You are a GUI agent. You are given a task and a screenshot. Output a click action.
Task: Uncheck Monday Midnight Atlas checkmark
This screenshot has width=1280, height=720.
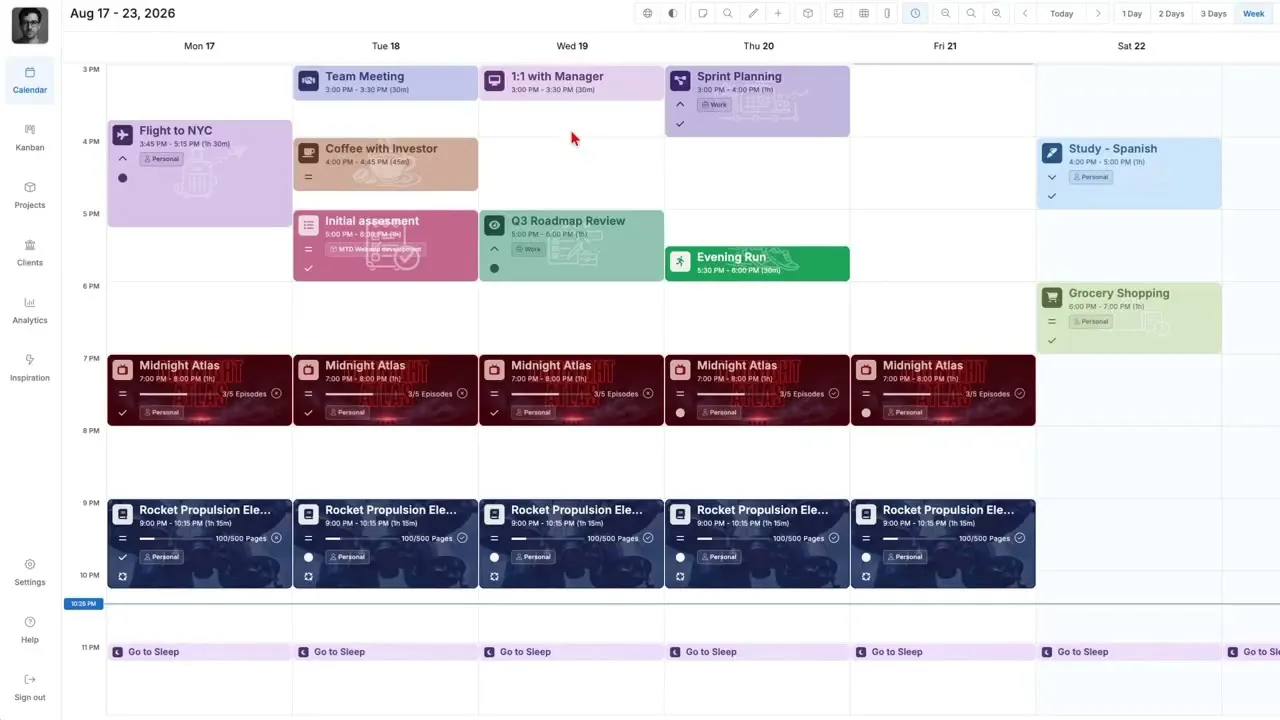[x=123, y=412]
